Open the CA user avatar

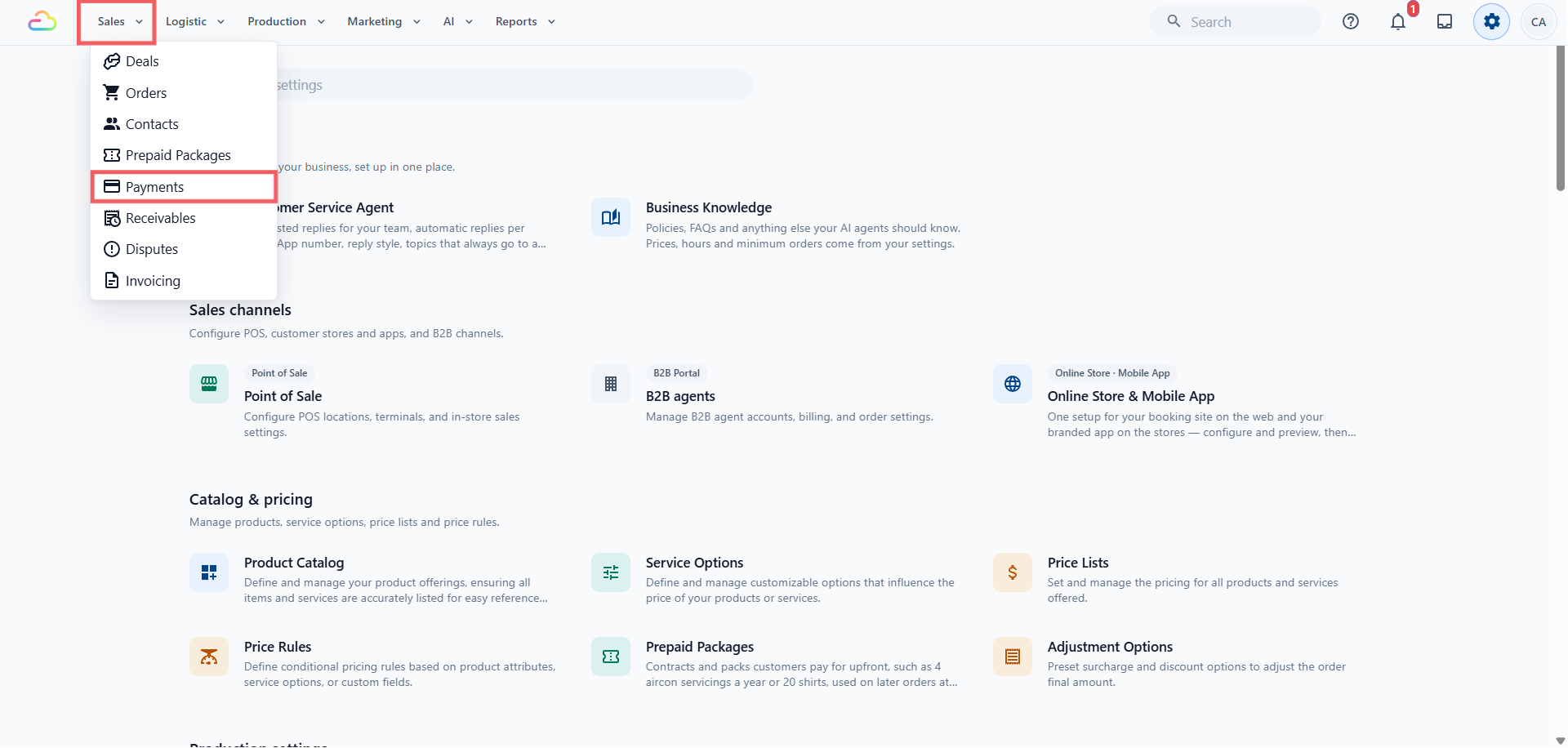coord(1539,22)
